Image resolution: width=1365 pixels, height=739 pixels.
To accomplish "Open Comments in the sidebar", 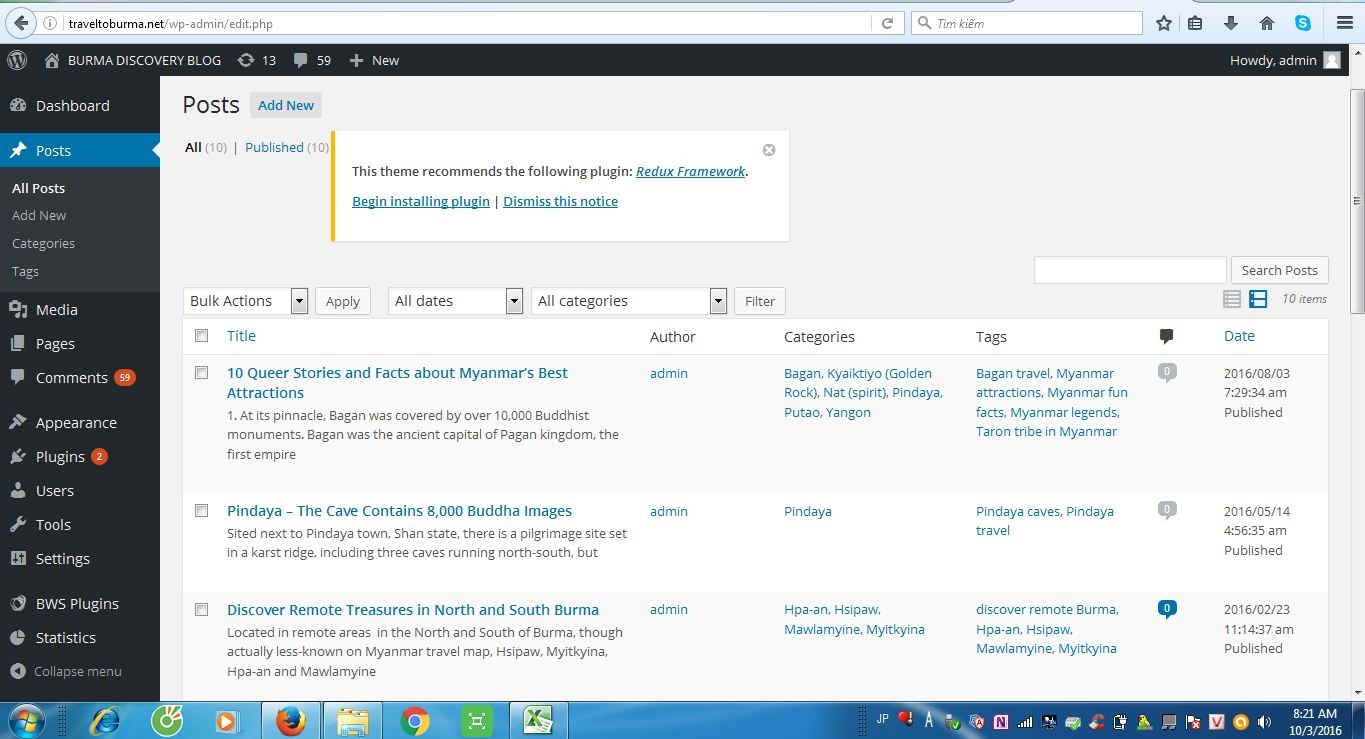I will tap(71, 378).
